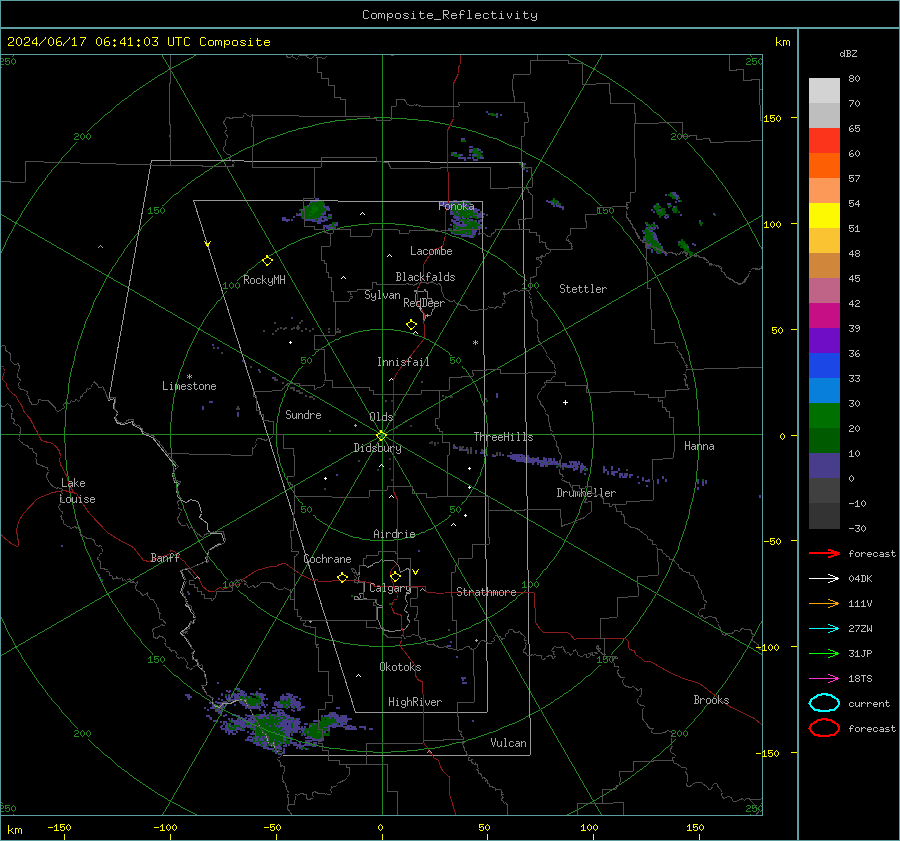Screen dimensions: 900x841
Task: Click the HighRiver town label
Action: pos(415,702)
